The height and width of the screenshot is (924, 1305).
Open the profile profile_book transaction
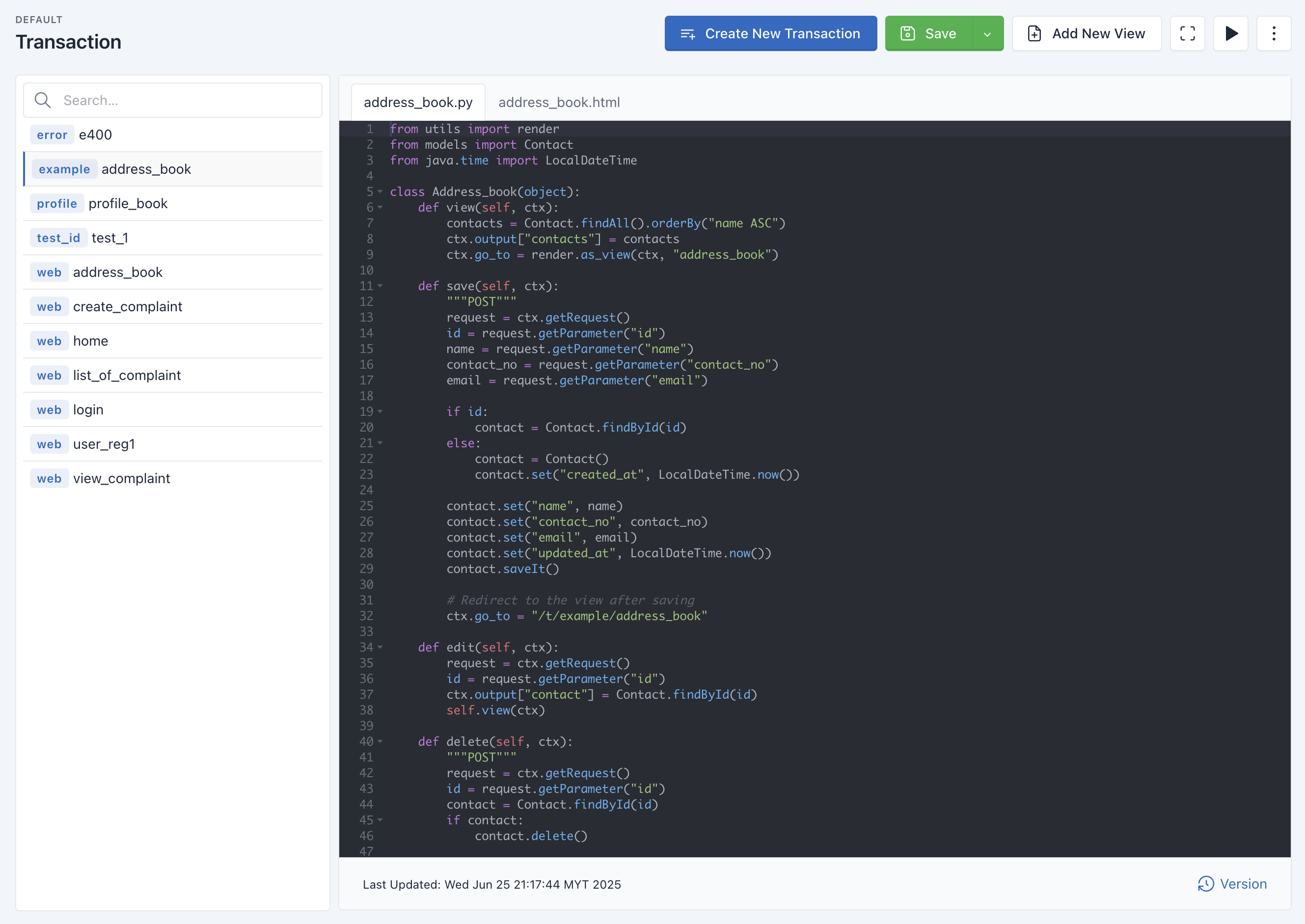click(173, 204)
